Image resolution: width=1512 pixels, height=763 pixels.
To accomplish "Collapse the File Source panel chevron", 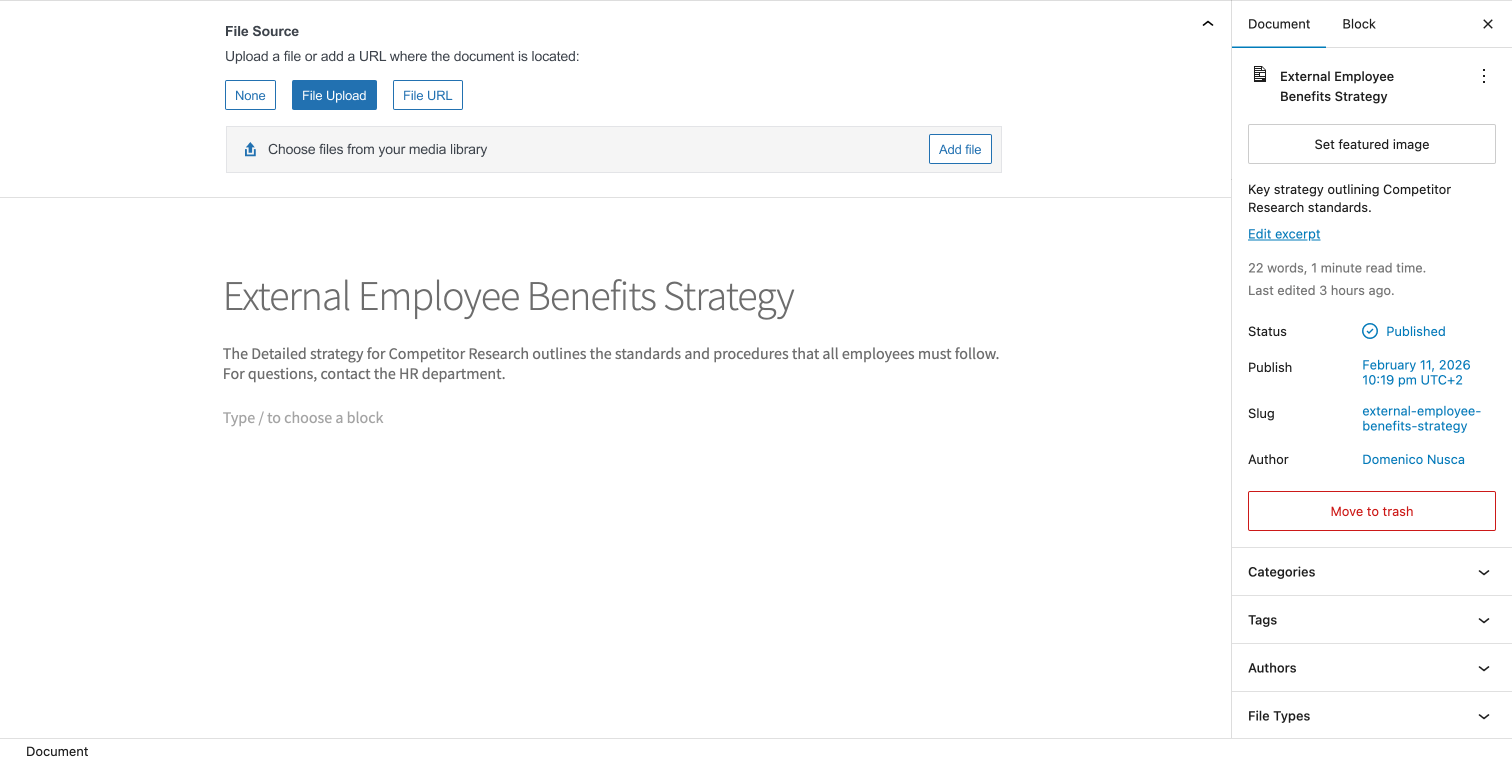I will click(x=1207, y=24).
